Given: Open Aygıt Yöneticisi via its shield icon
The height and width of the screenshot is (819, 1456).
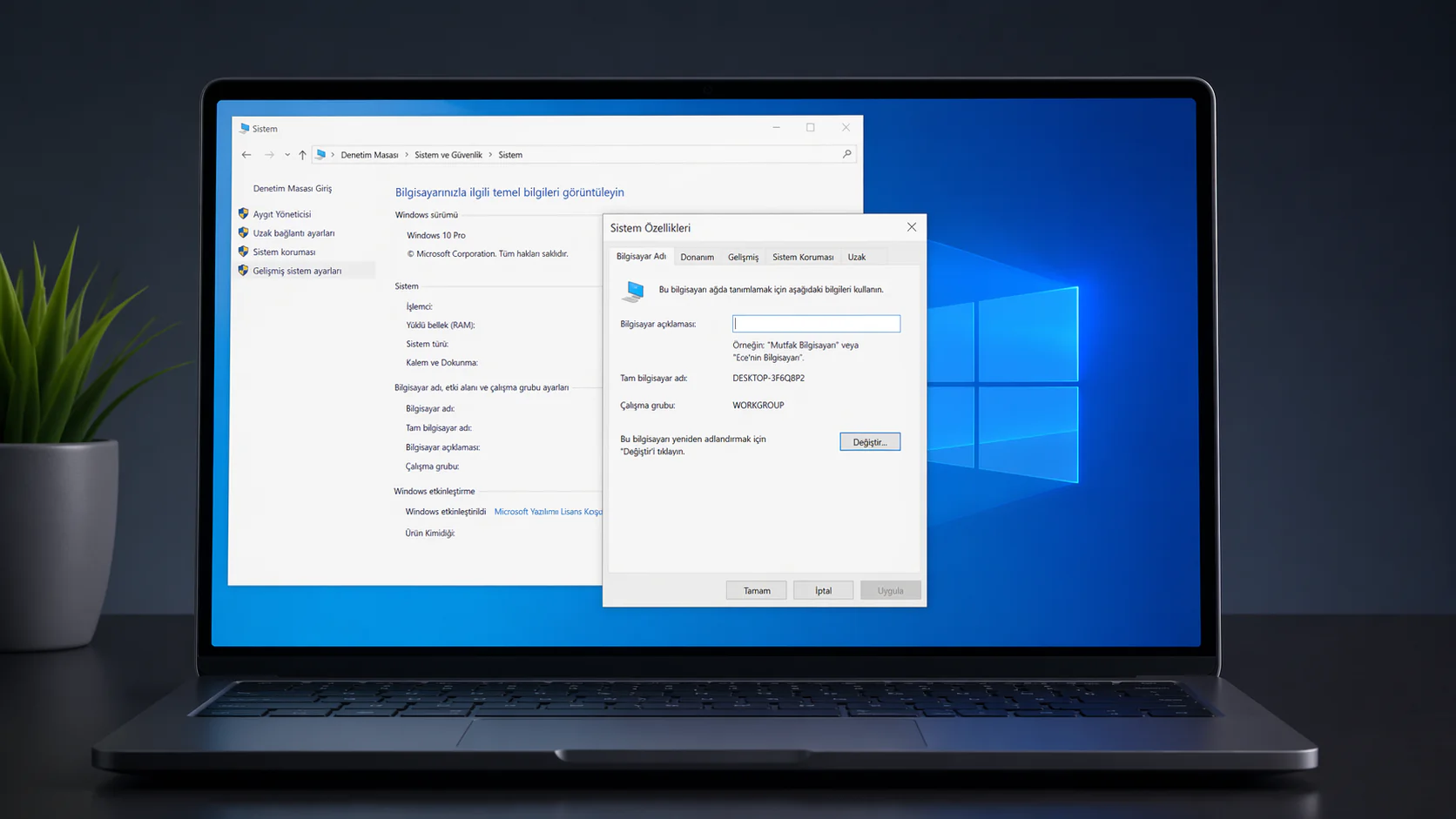Looking at the screenshot, I should click(x=243, y=213).
